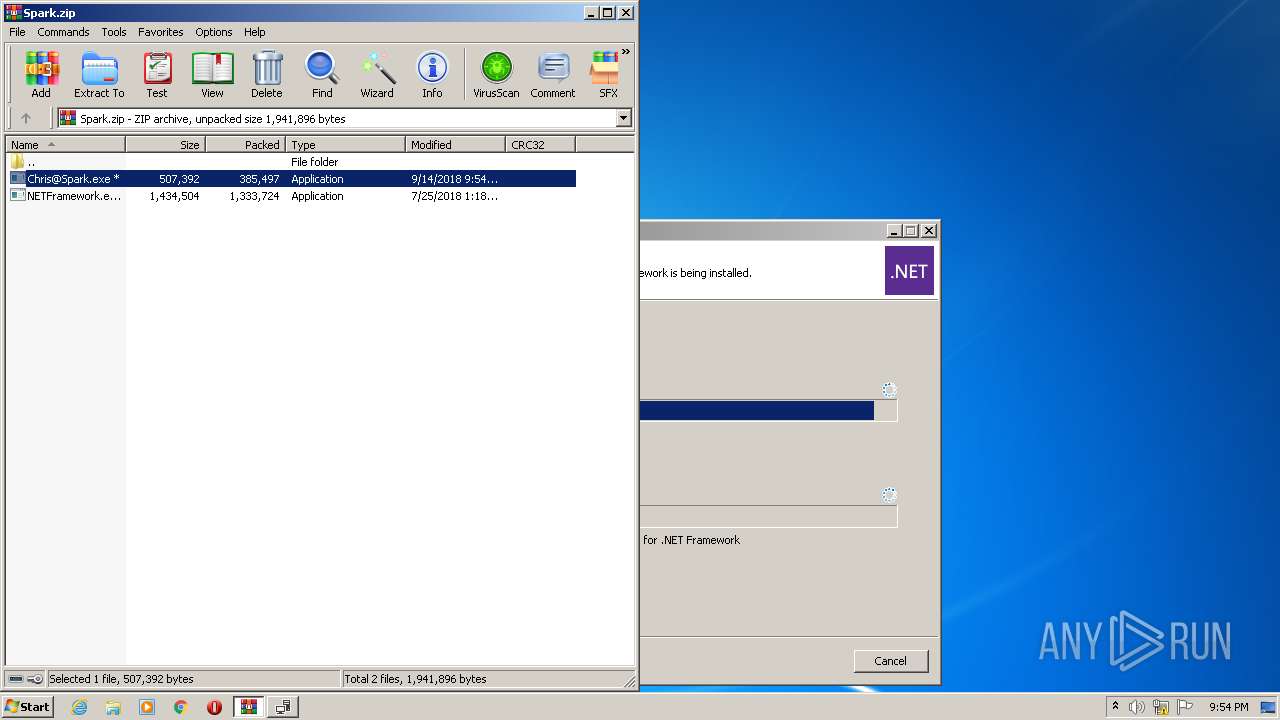Sort by CRC32 column header
The height and width of the screenshot is (720, 1280).
(x=541, y=145)
